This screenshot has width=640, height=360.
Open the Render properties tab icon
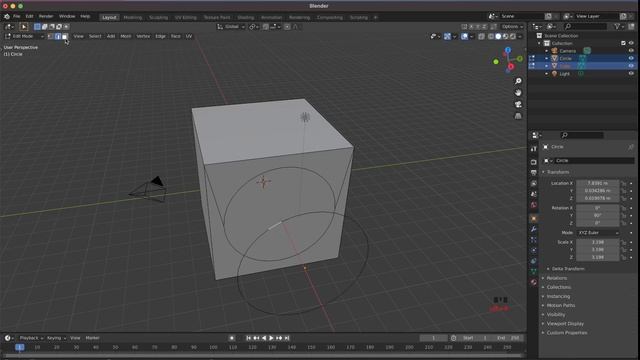coord(533,162)
